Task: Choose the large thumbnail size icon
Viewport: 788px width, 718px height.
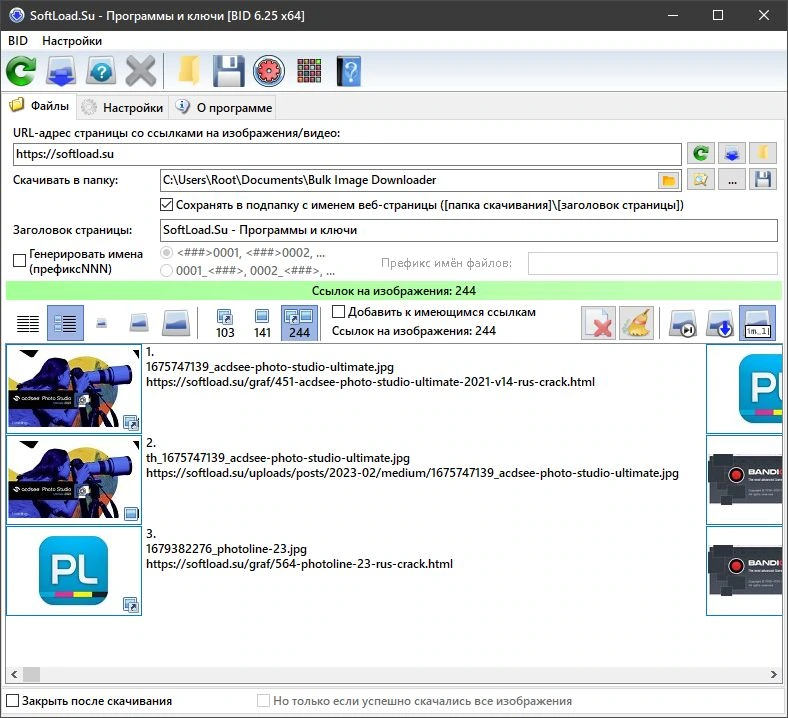Action: (176, 323)
